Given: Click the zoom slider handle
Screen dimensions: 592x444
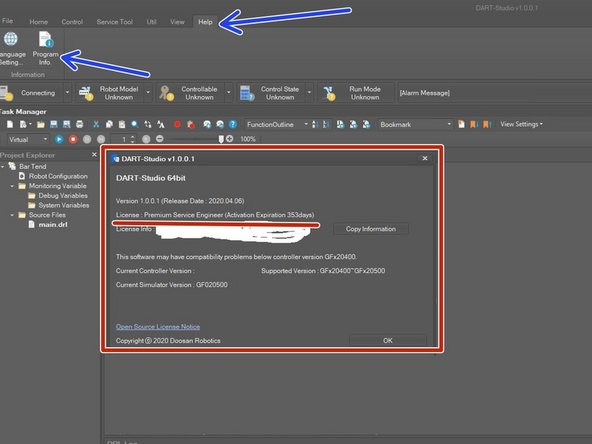Looking at the screenshot, I should [221, 139].
